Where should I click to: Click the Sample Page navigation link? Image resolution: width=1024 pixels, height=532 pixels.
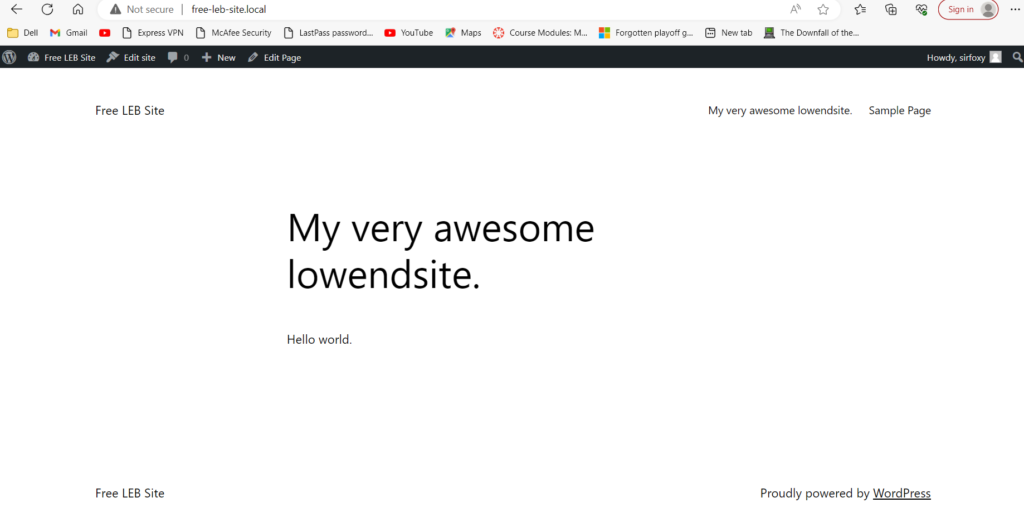click(x=899, y=111)
